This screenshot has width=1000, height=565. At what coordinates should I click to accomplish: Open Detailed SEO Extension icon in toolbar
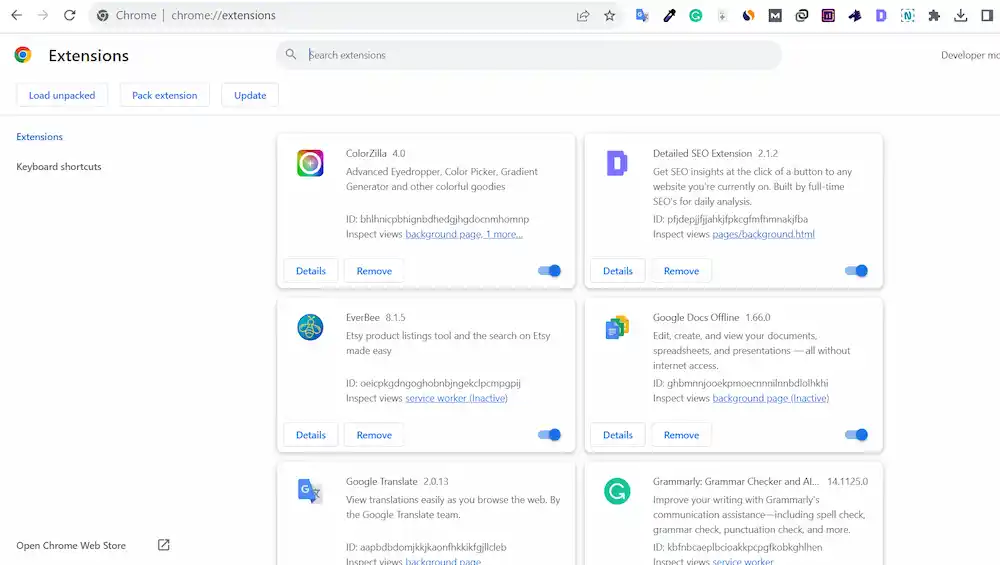click(x=881, y=16)
